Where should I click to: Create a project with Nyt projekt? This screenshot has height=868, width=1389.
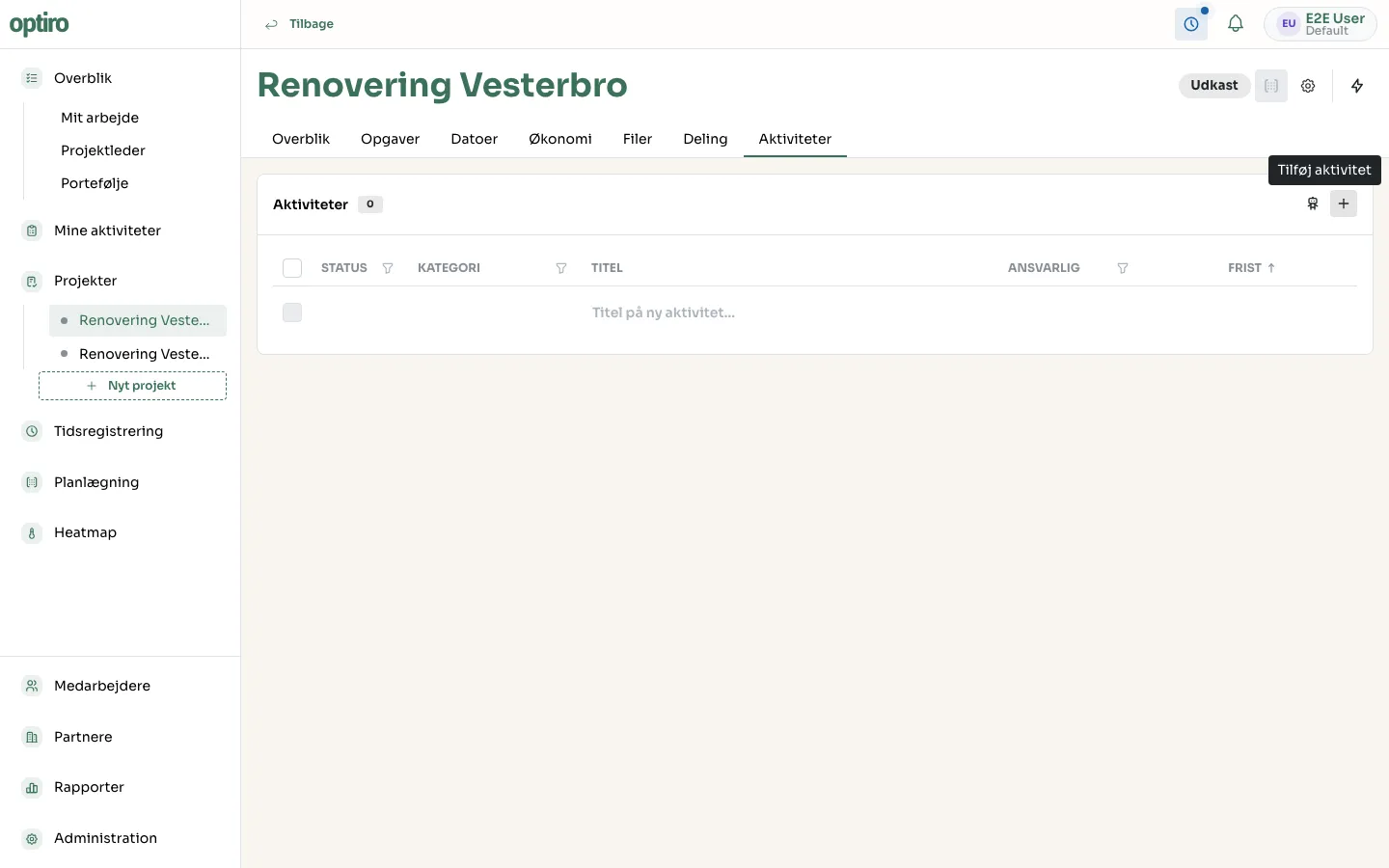click(x=132, y=386)
